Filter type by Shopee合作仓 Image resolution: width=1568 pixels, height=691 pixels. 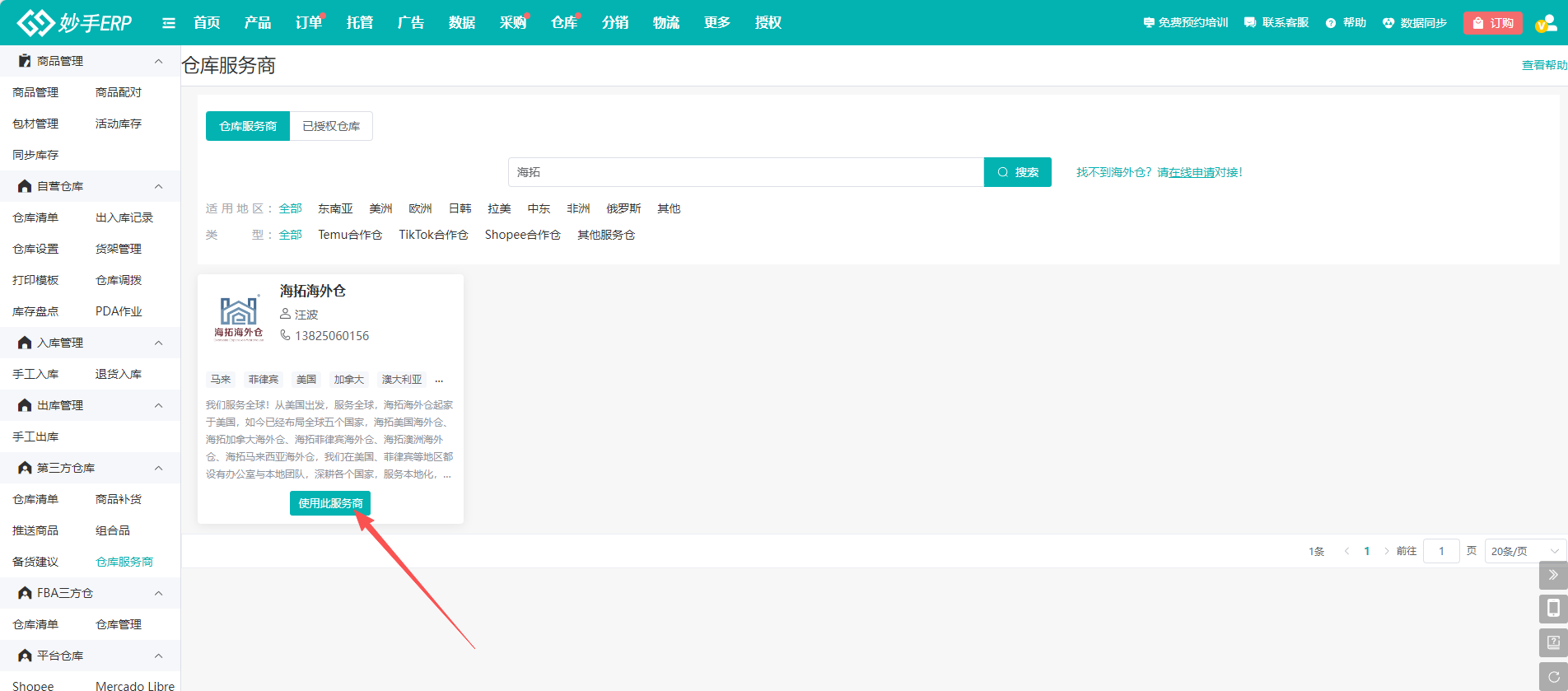point(522,235)
